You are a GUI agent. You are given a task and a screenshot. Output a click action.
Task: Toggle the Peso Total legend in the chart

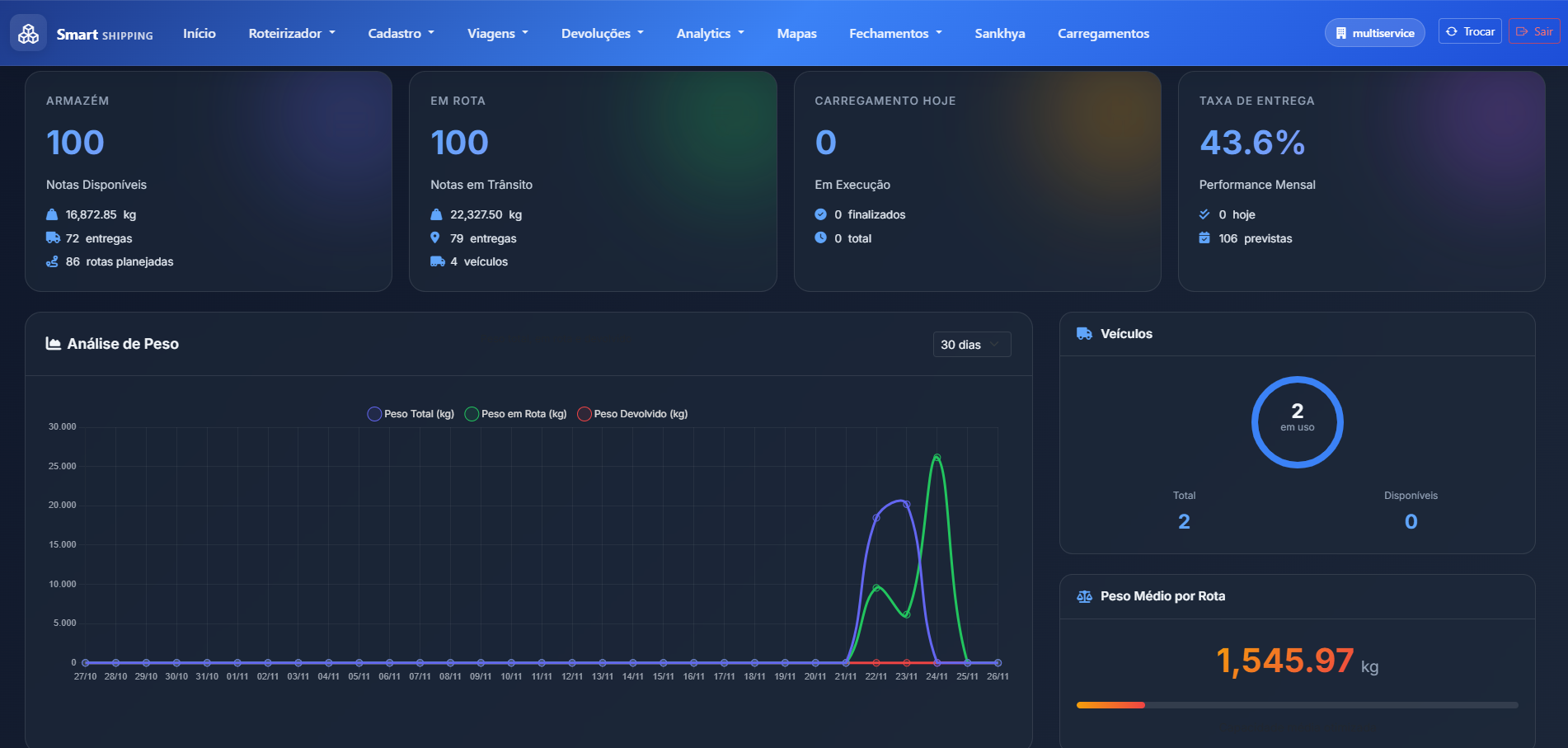coord(410,413)
